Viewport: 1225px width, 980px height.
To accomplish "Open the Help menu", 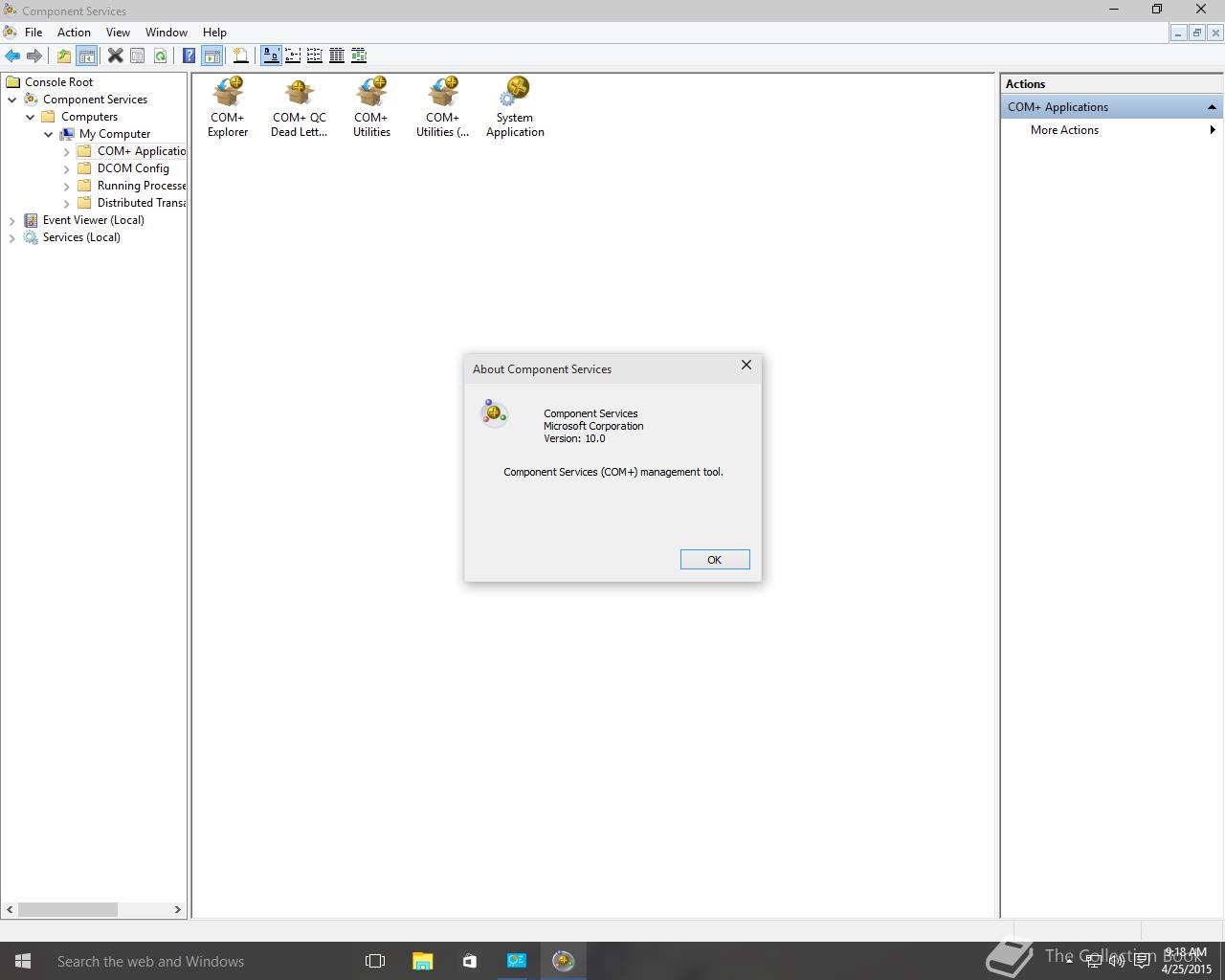I will click(x=214, y=33).
